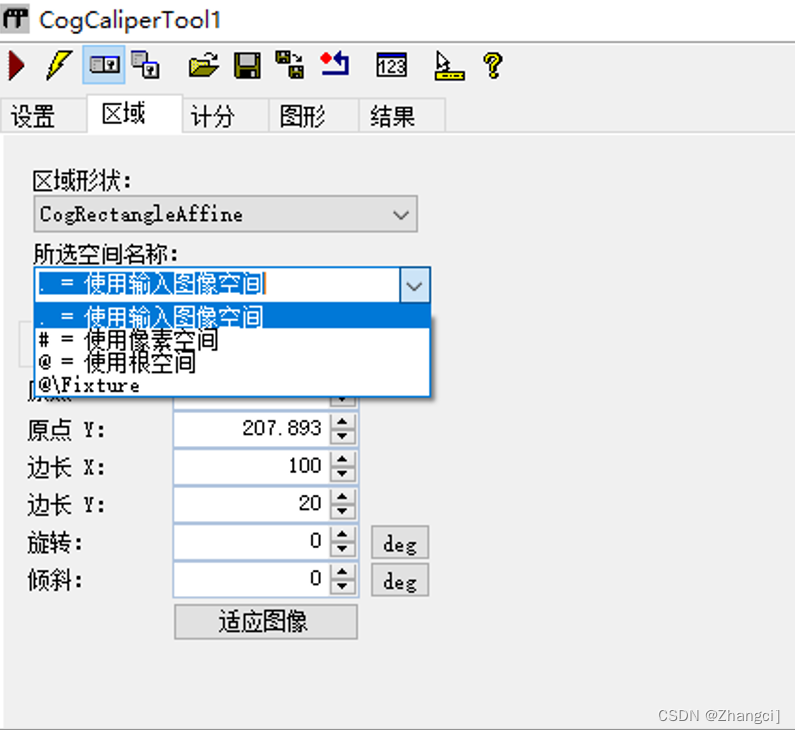
Task: Click the save-as dual disk icon
Action: pyautogui.click(x=290, y=64)
